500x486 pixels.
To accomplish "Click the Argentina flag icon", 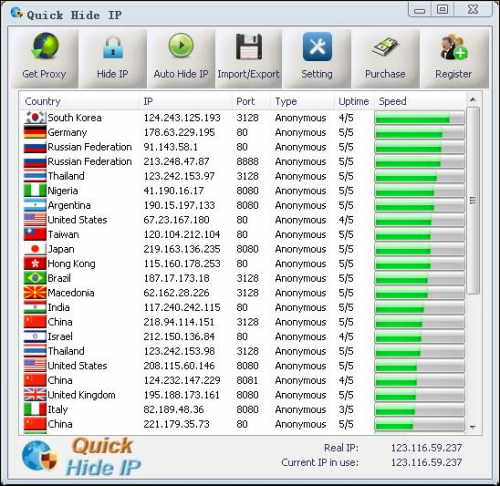I will (x=35, y=205).
